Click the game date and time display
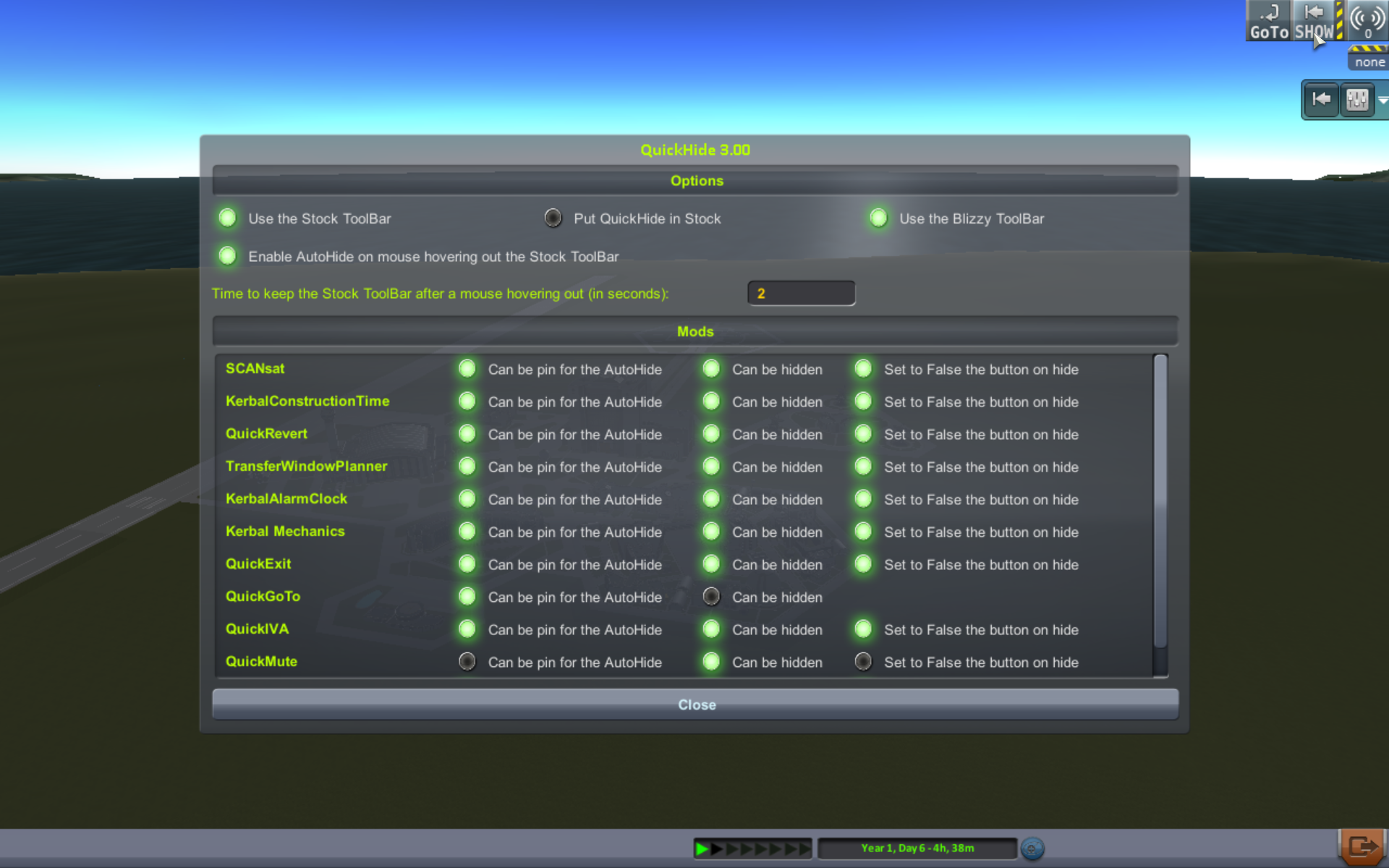This screenshot has width=1389, height=868. [x=917, y=848]
